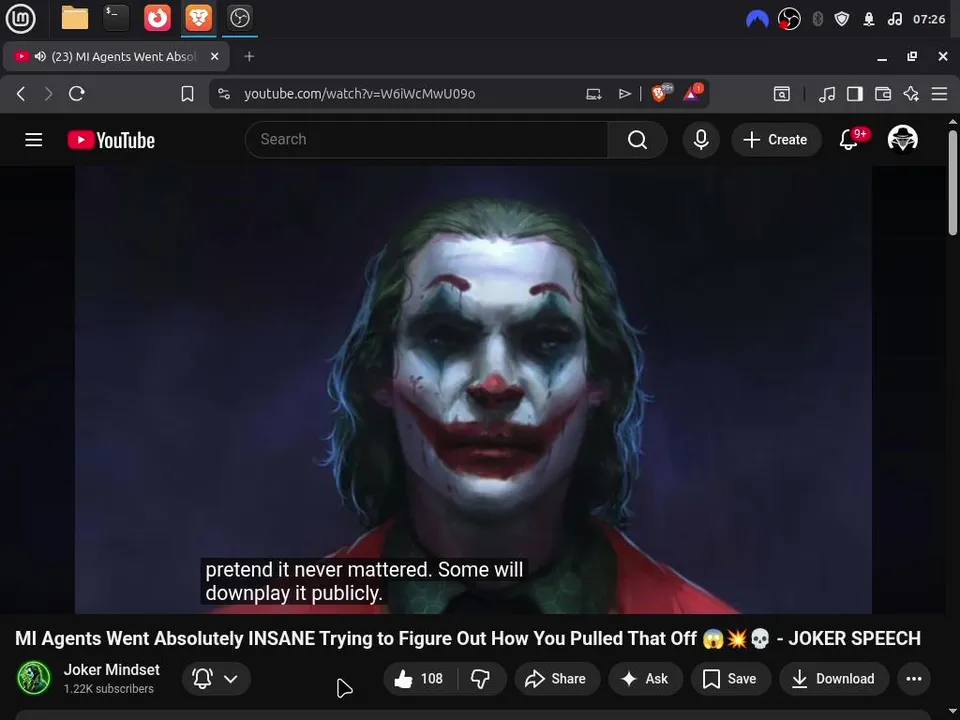Like the video with 108 likes
The height and width of the screenshot is (720, 960).
tap(419, 678)
